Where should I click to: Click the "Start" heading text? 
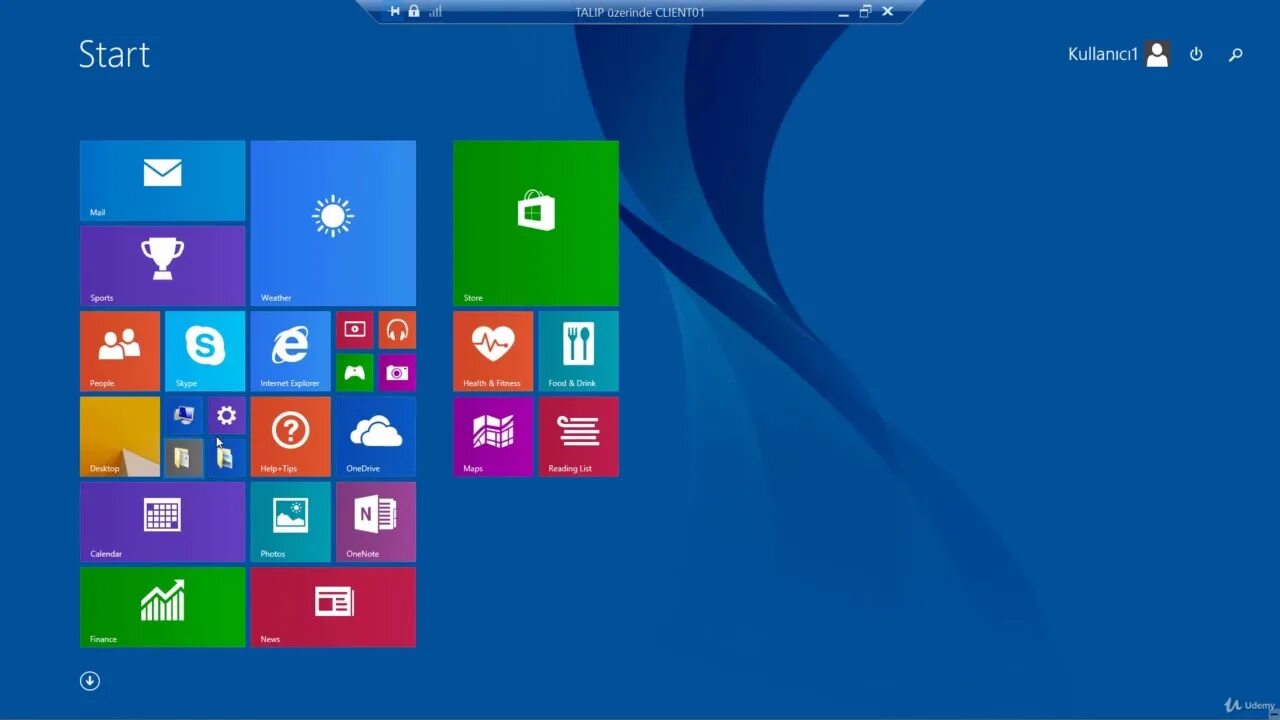point(114,54)
